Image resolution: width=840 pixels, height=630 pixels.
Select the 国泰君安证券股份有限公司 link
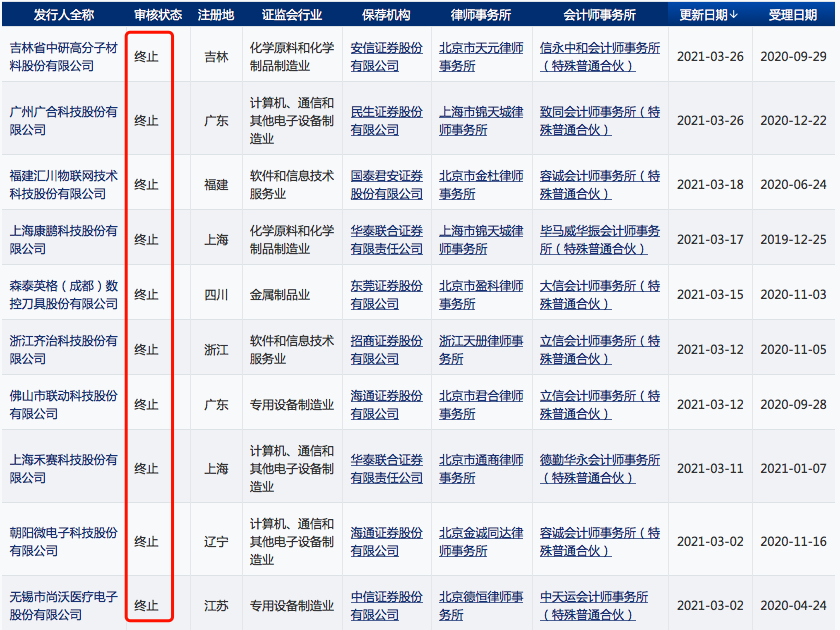pos(386,184)
